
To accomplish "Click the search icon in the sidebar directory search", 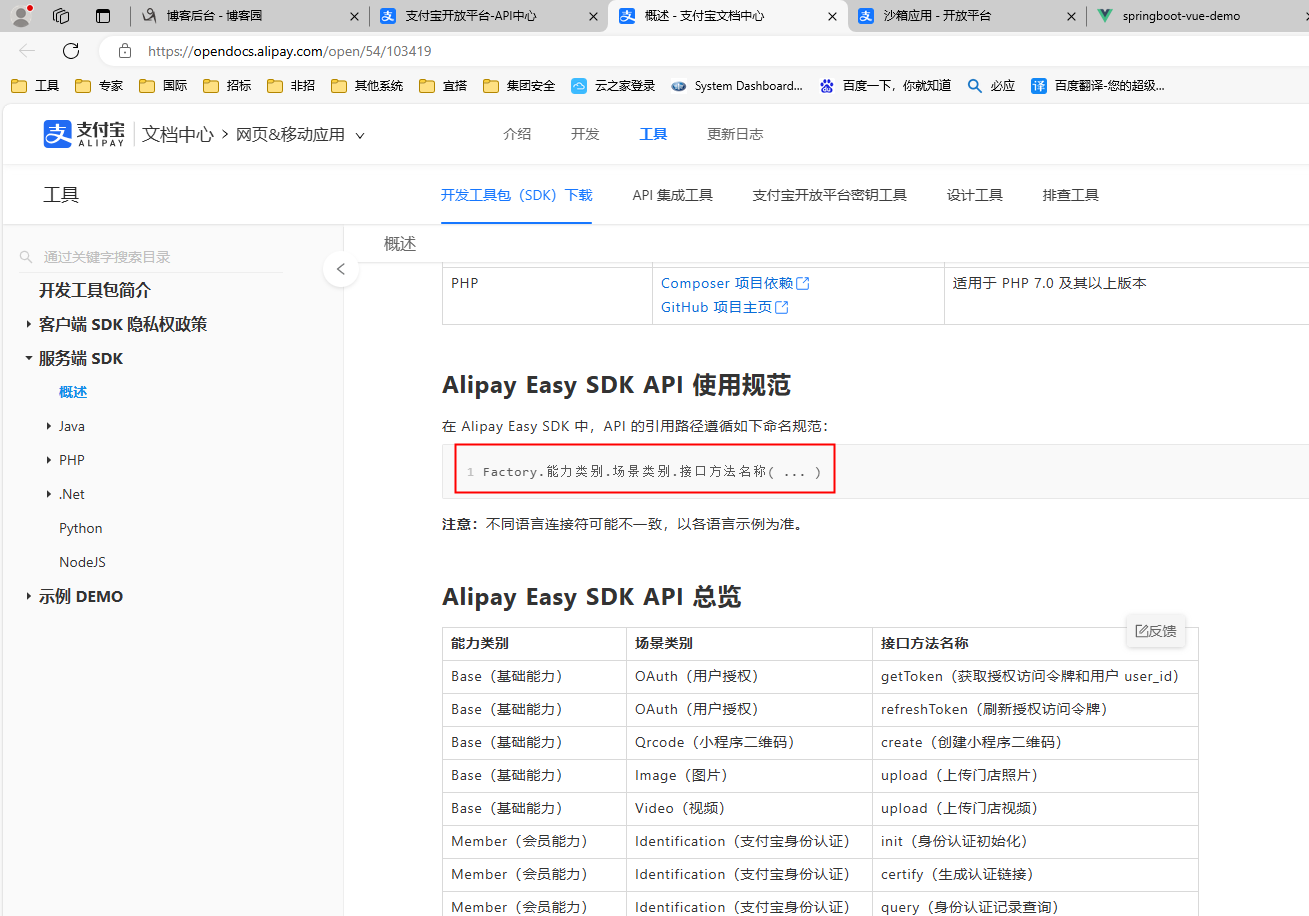I will coord(27,257).
